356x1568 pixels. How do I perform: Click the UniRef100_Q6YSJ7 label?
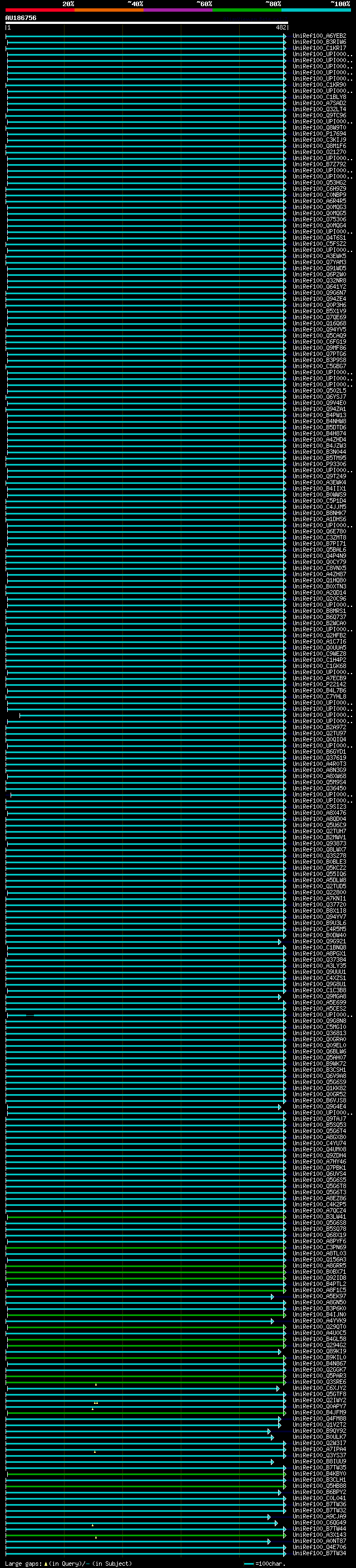click(319, 397)
